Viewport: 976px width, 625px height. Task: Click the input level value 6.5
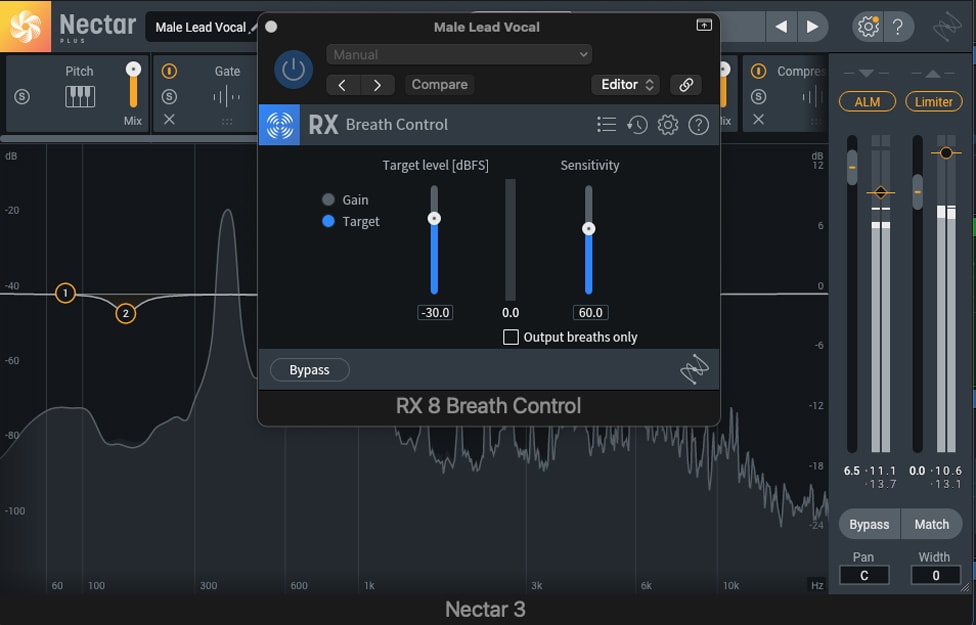[x=852, y=471]
